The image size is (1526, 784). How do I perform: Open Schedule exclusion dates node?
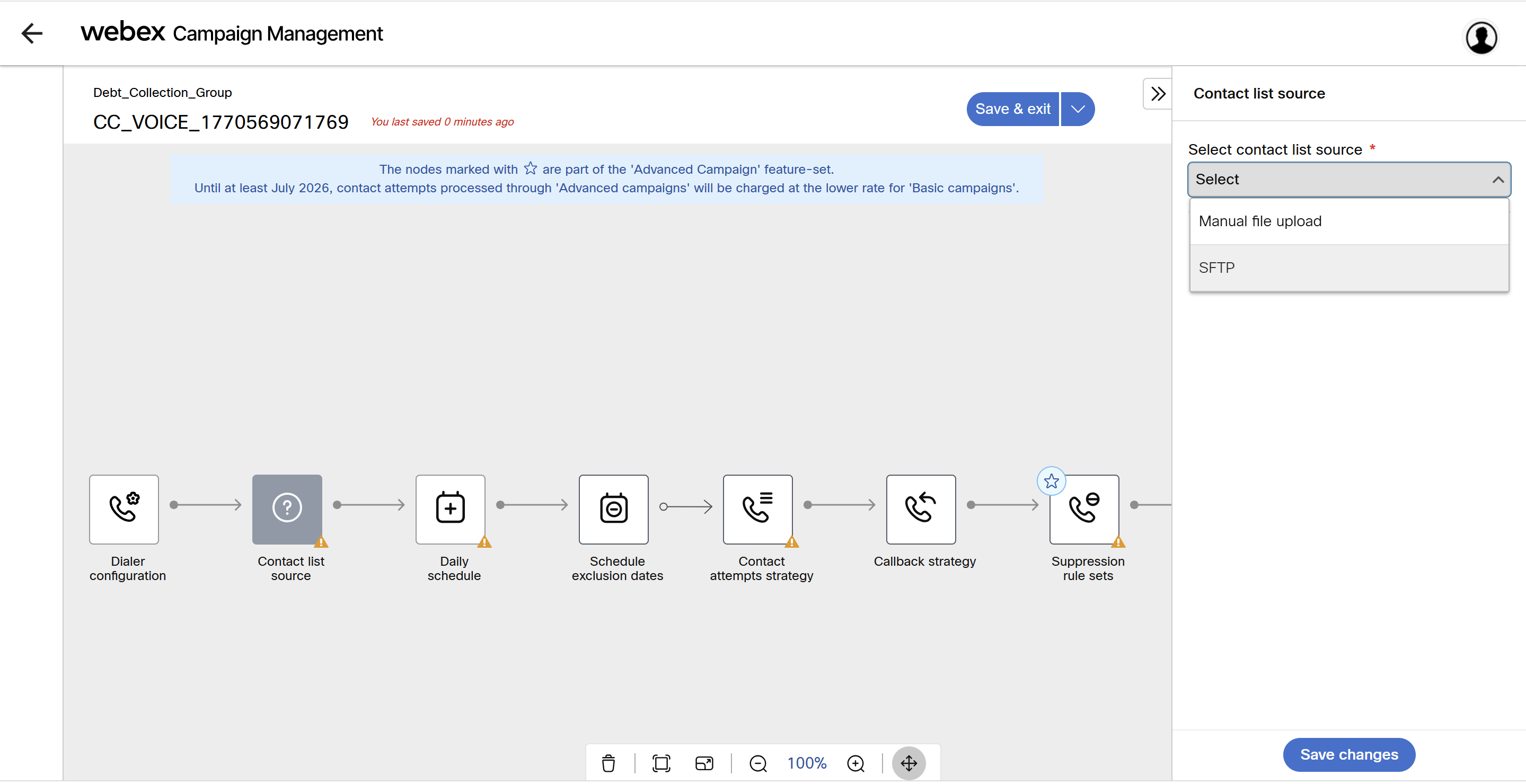613,509
